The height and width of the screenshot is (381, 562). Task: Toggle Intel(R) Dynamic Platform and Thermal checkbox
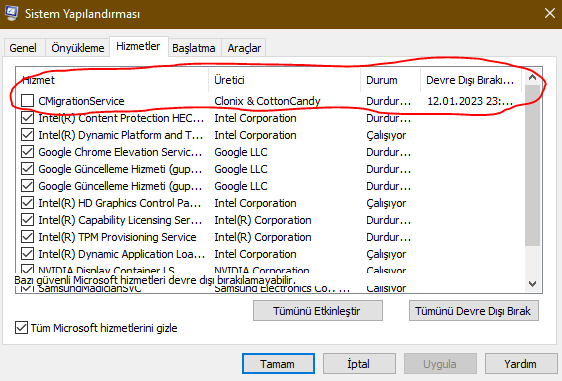tap(28, 135)
